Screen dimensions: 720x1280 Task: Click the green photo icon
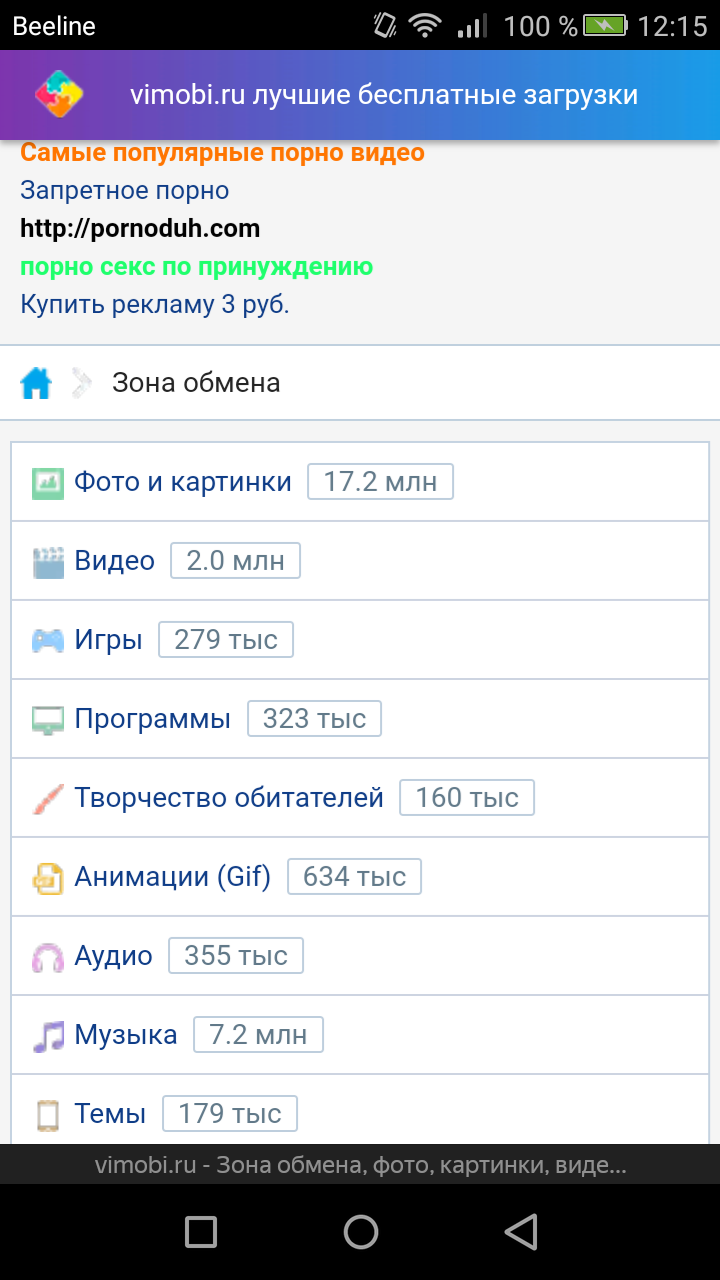(47, 483)
